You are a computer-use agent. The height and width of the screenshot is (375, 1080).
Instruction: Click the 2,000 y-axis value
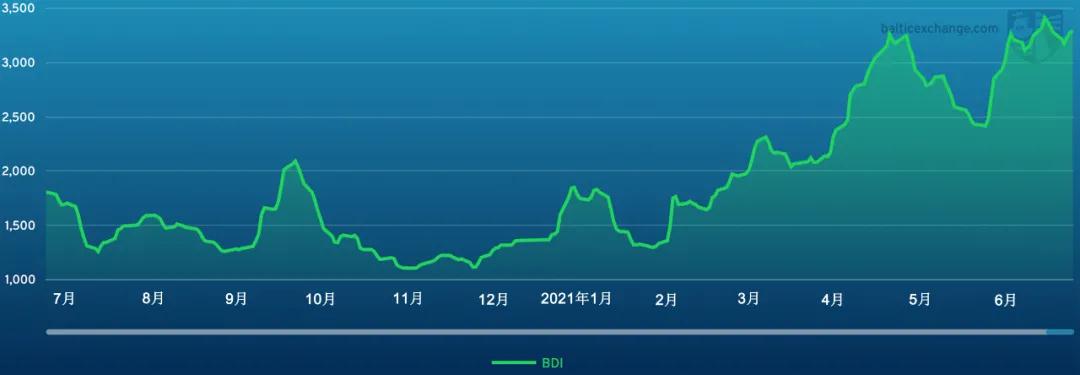point(19,171)
